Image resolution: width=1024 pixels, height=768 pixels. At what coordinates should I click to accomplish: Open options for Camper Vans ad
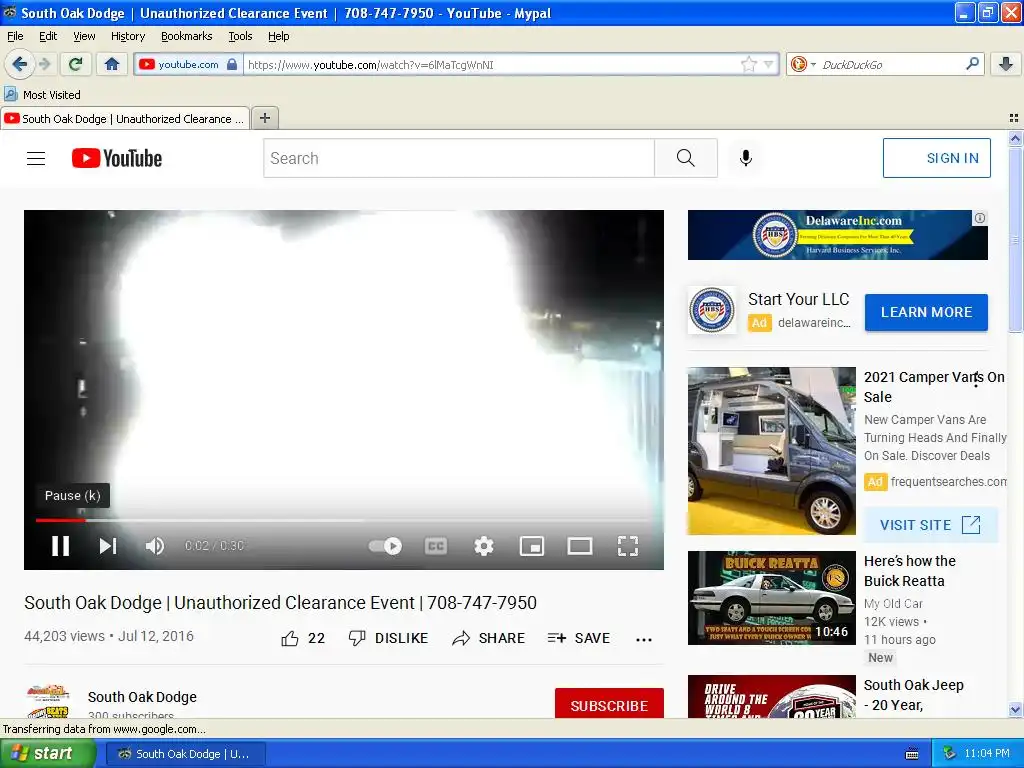point(976,380)
